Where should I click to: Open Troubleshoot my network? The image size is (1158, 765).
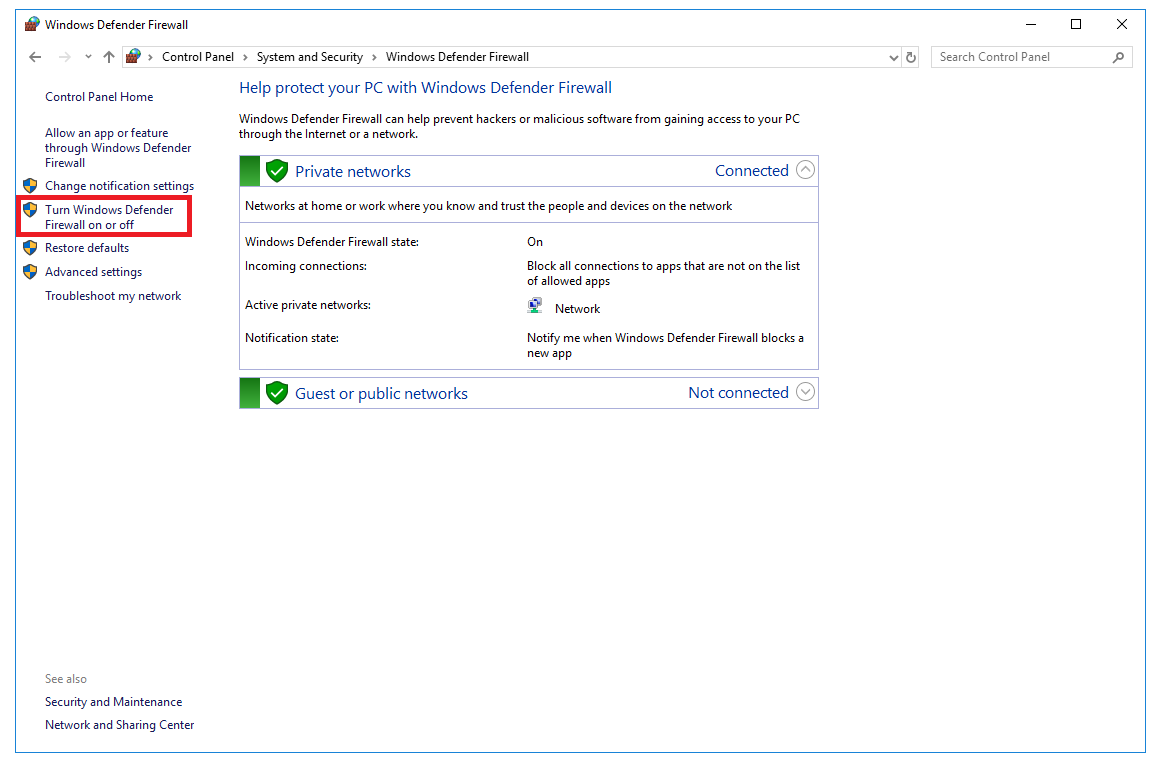tap(113, 296)
